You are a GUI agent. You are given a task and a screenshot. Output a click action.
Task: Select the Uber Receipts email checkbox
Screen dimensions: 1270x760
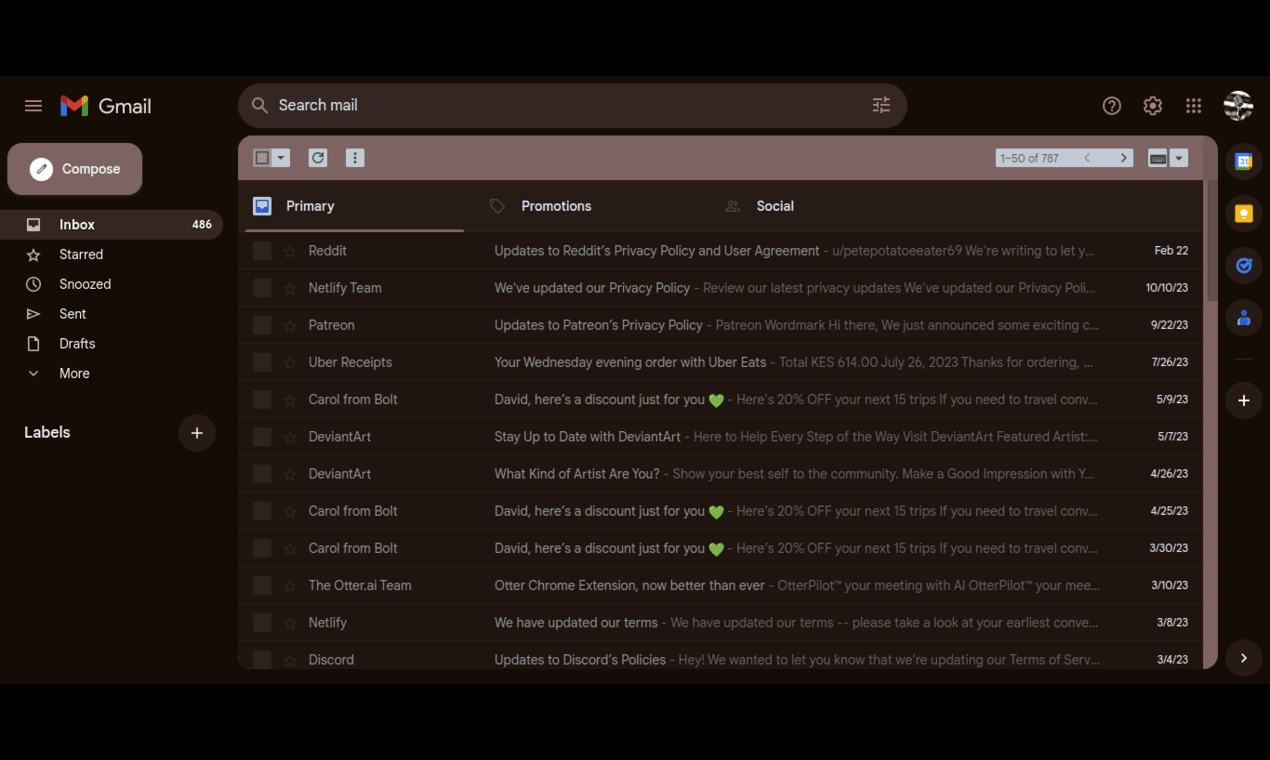(x=262, y=362)
